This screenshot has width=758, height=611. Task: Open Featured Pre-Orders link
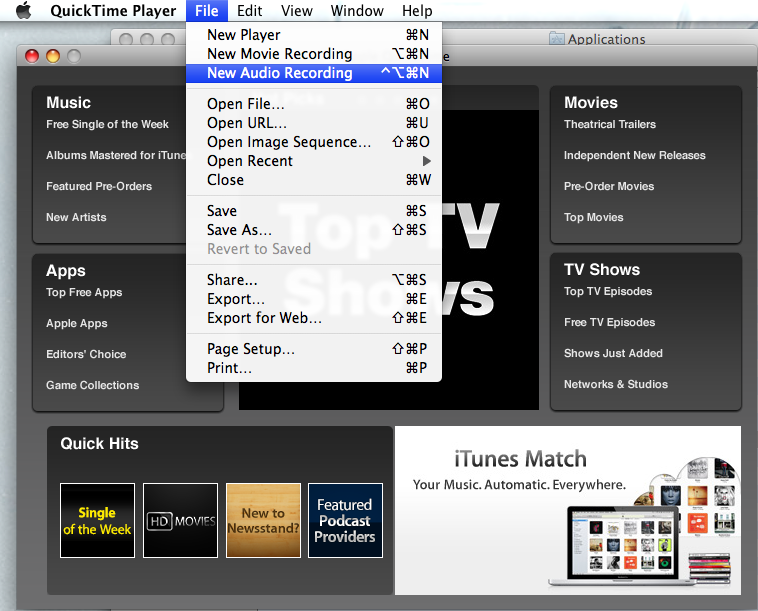(99, 187)
